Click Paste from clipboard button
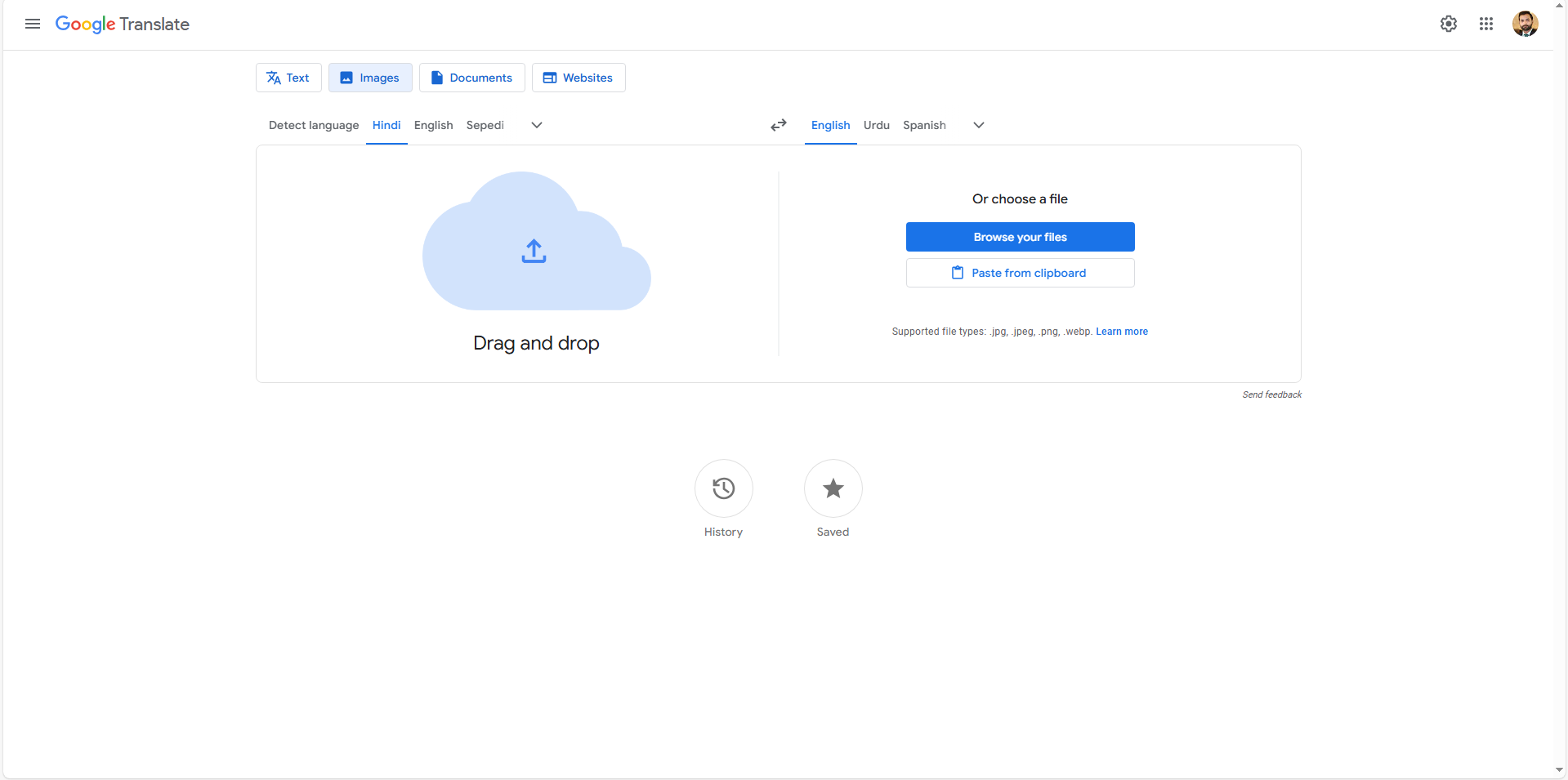The width and height of the screenshot is (1568, 780). tap(1021, 273)
